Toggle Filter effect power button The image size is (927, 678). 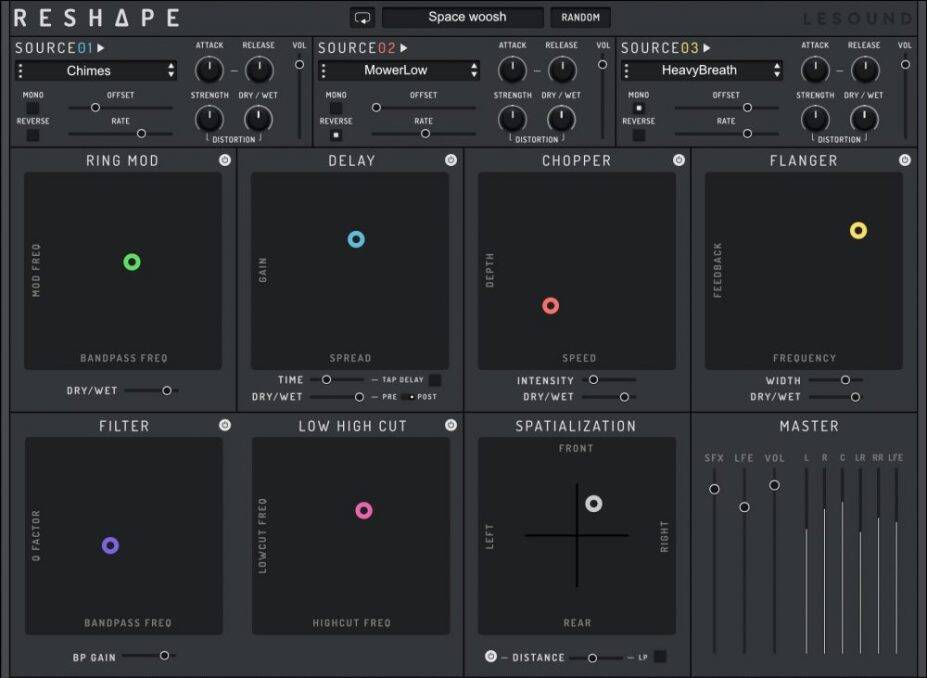pos(225,425)
